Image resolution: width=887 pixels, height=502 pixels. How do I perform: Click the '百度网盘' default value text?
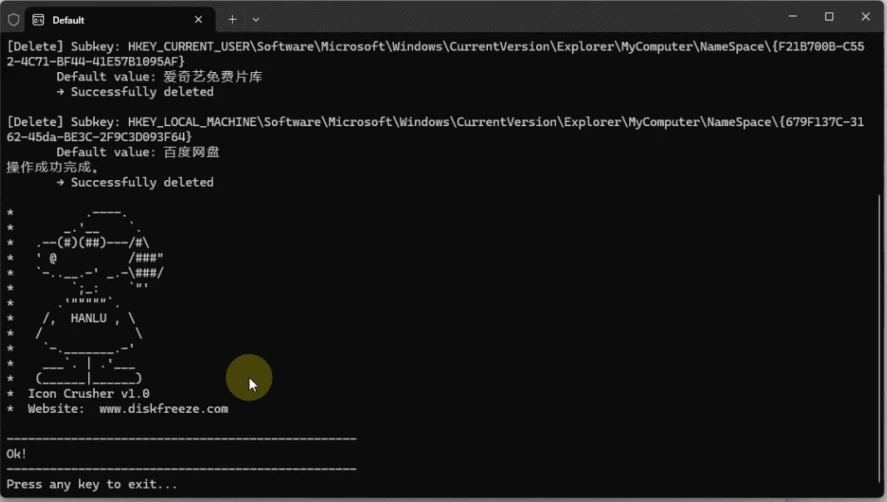click(x=192, y=152)
